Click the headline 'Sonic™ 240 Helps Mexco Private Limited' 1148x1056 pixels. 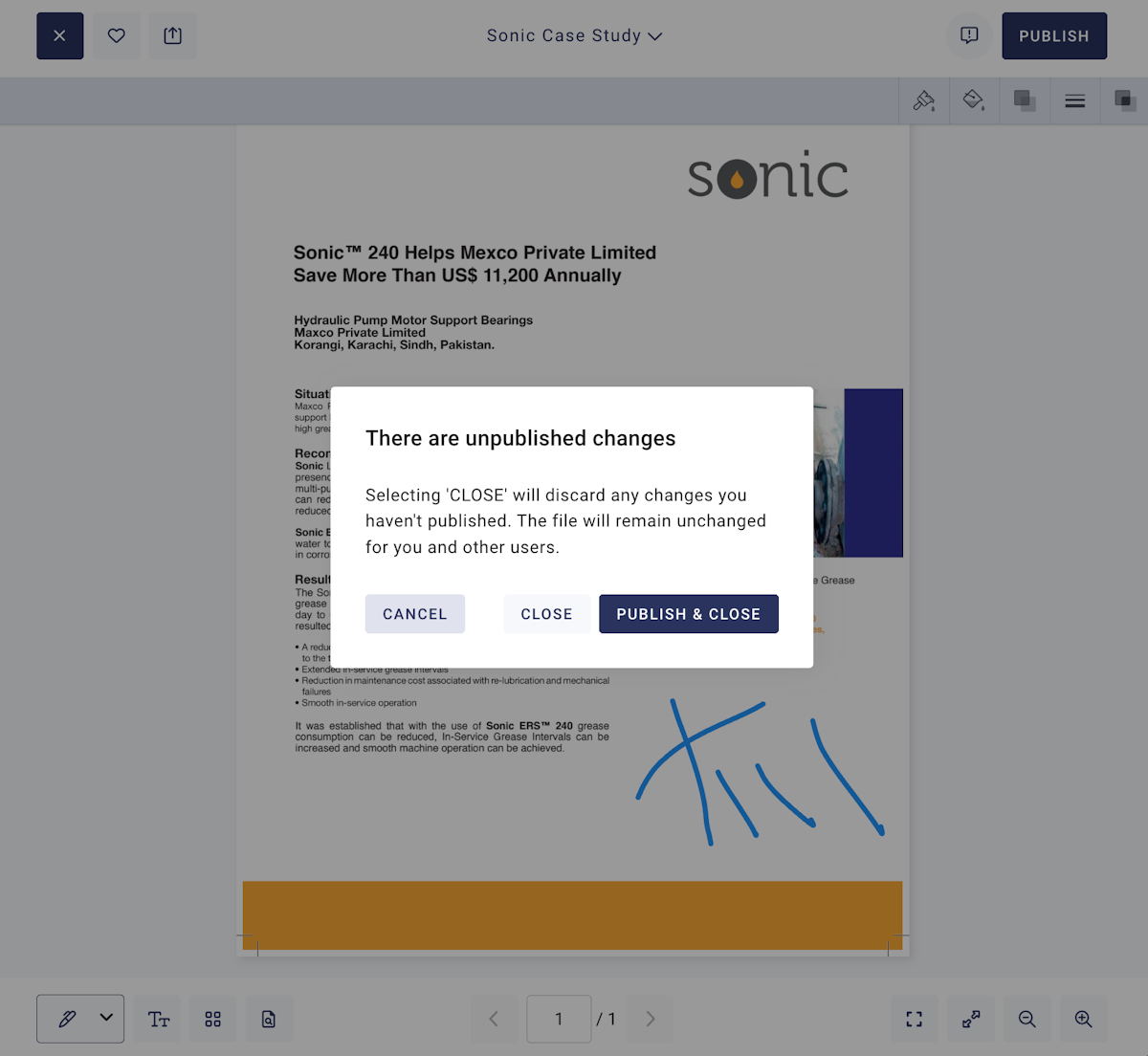[x=475, y=253]
